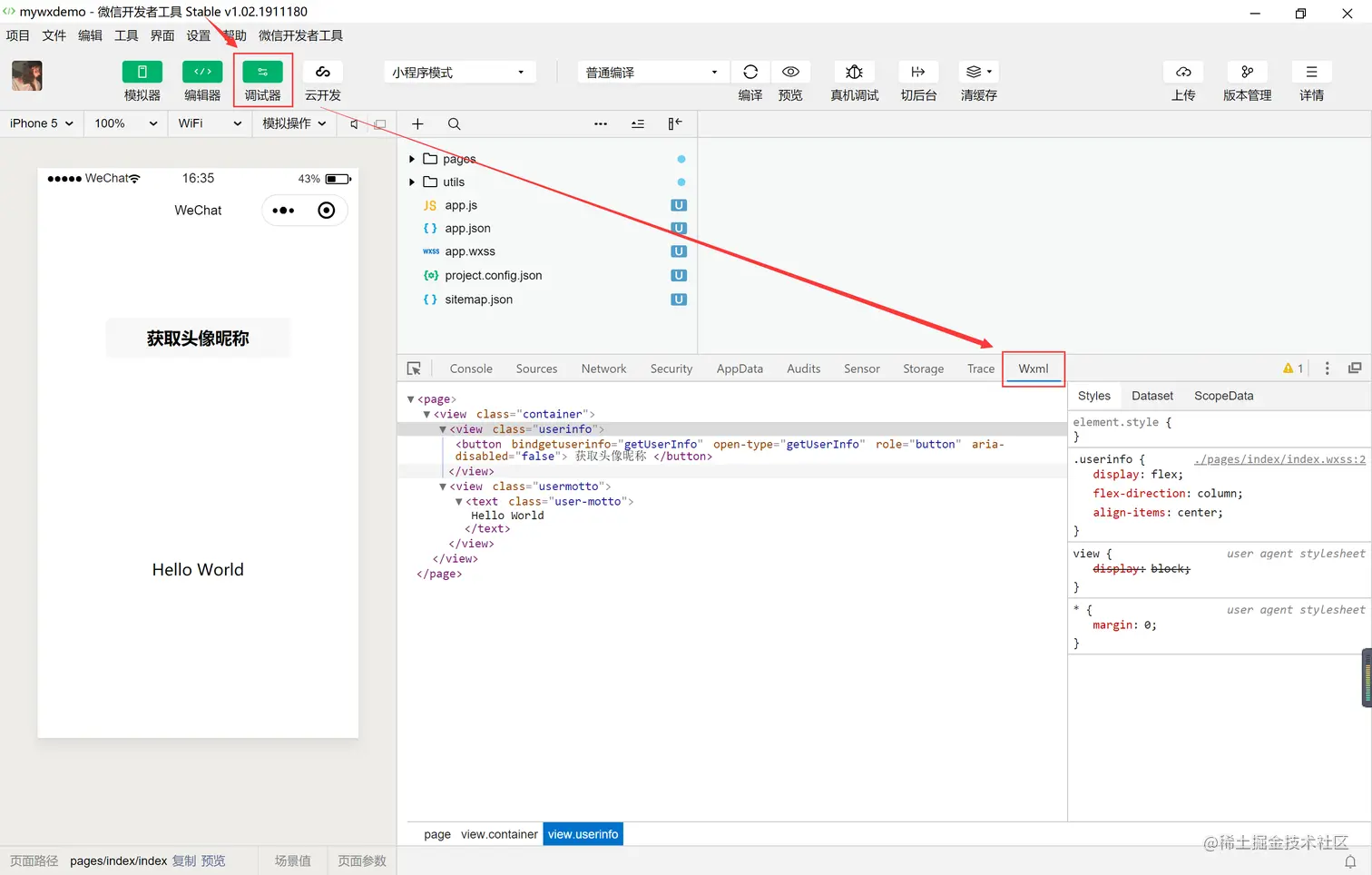This screenshot has width=1372, height=875.
Task: Click the detach simulator window icon
Action: click(x=380, y=124)
